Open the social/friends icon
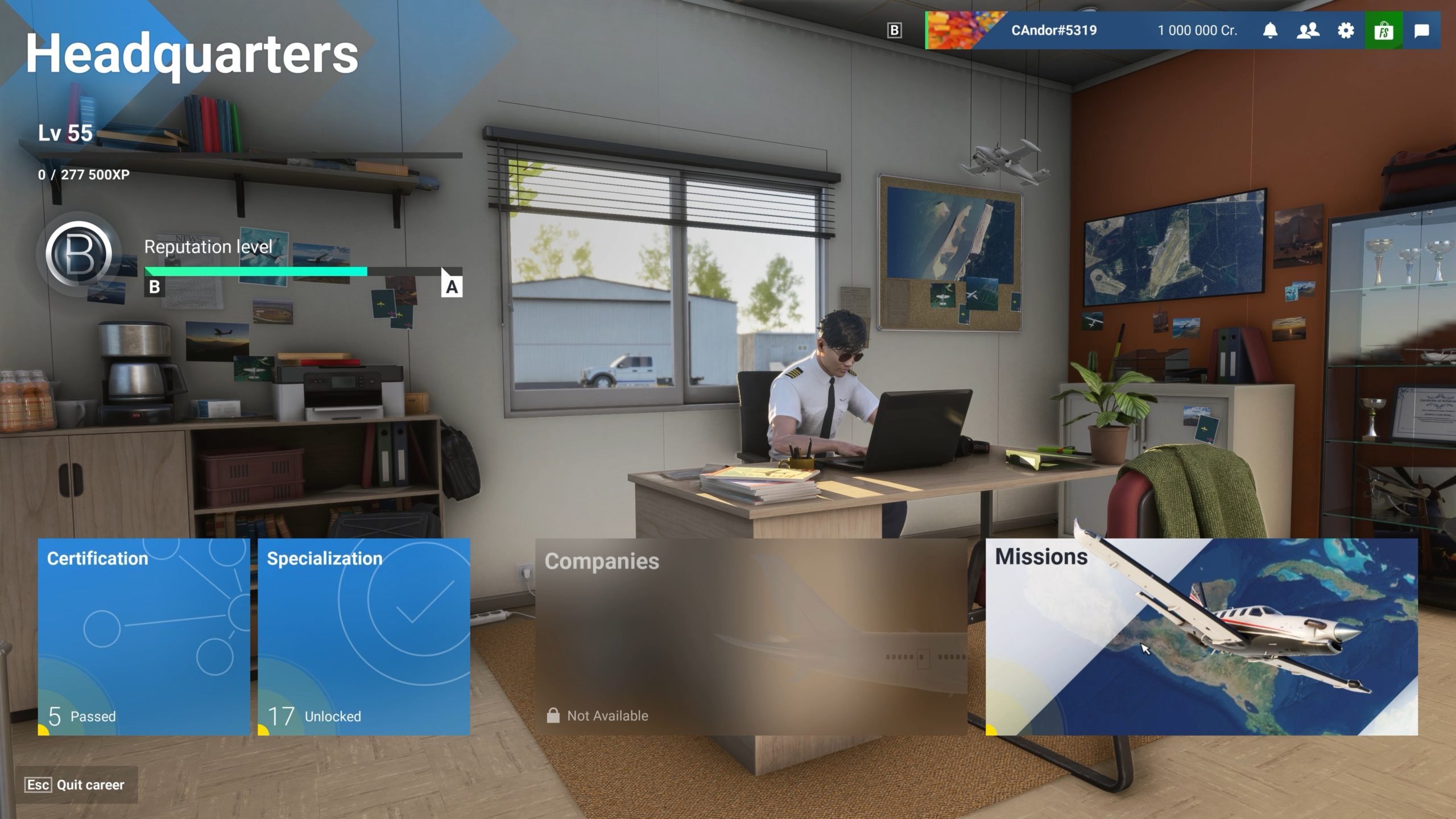 pos(1307,30)
